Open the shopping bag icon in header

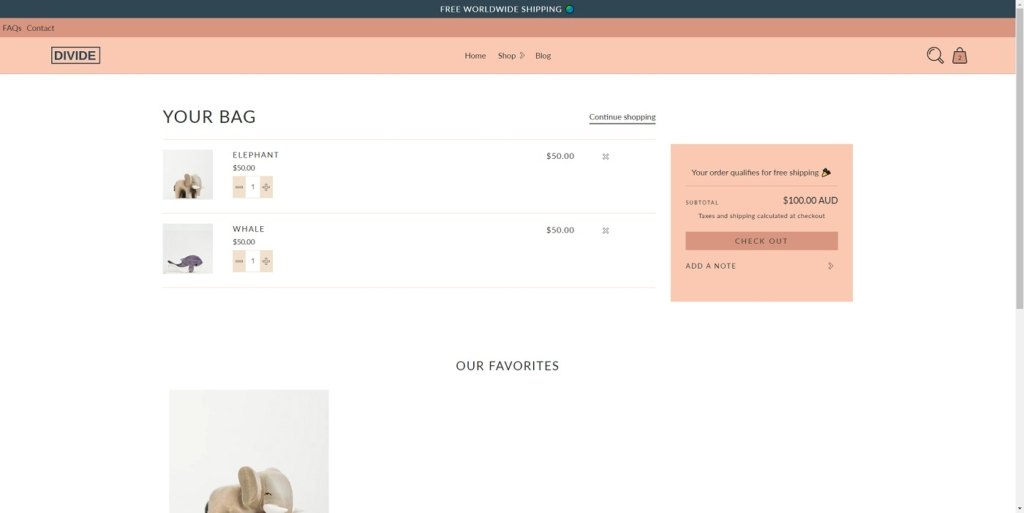click(x=959, y=56)
